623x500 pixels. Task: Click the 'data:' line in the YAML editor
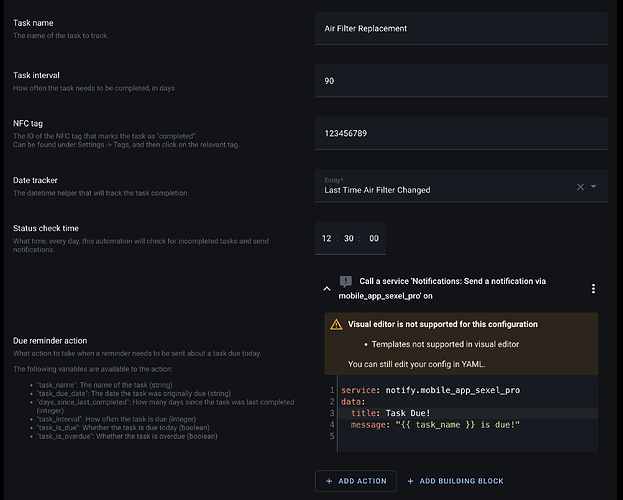click(x=353, y=401)
